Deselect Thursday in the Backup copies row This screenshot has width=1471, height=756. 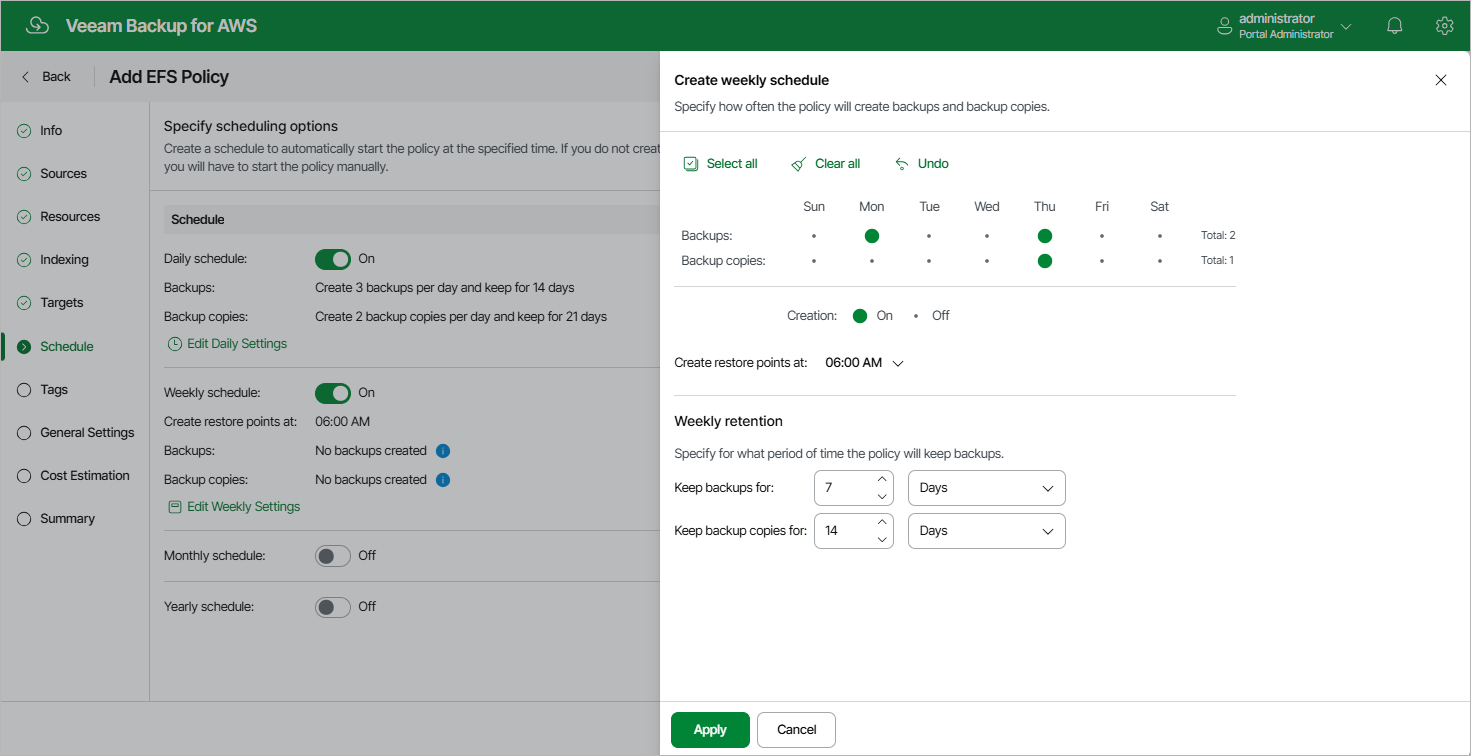[1045, 261]
